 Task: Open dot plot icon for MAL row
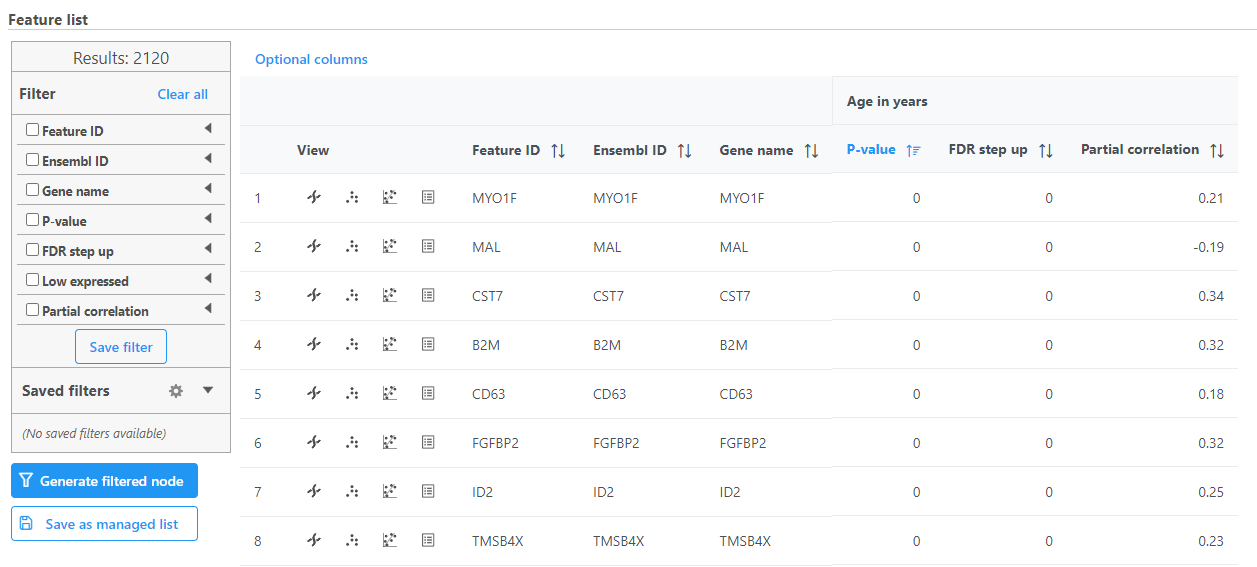pyautogui.click(x=352, y=247)
